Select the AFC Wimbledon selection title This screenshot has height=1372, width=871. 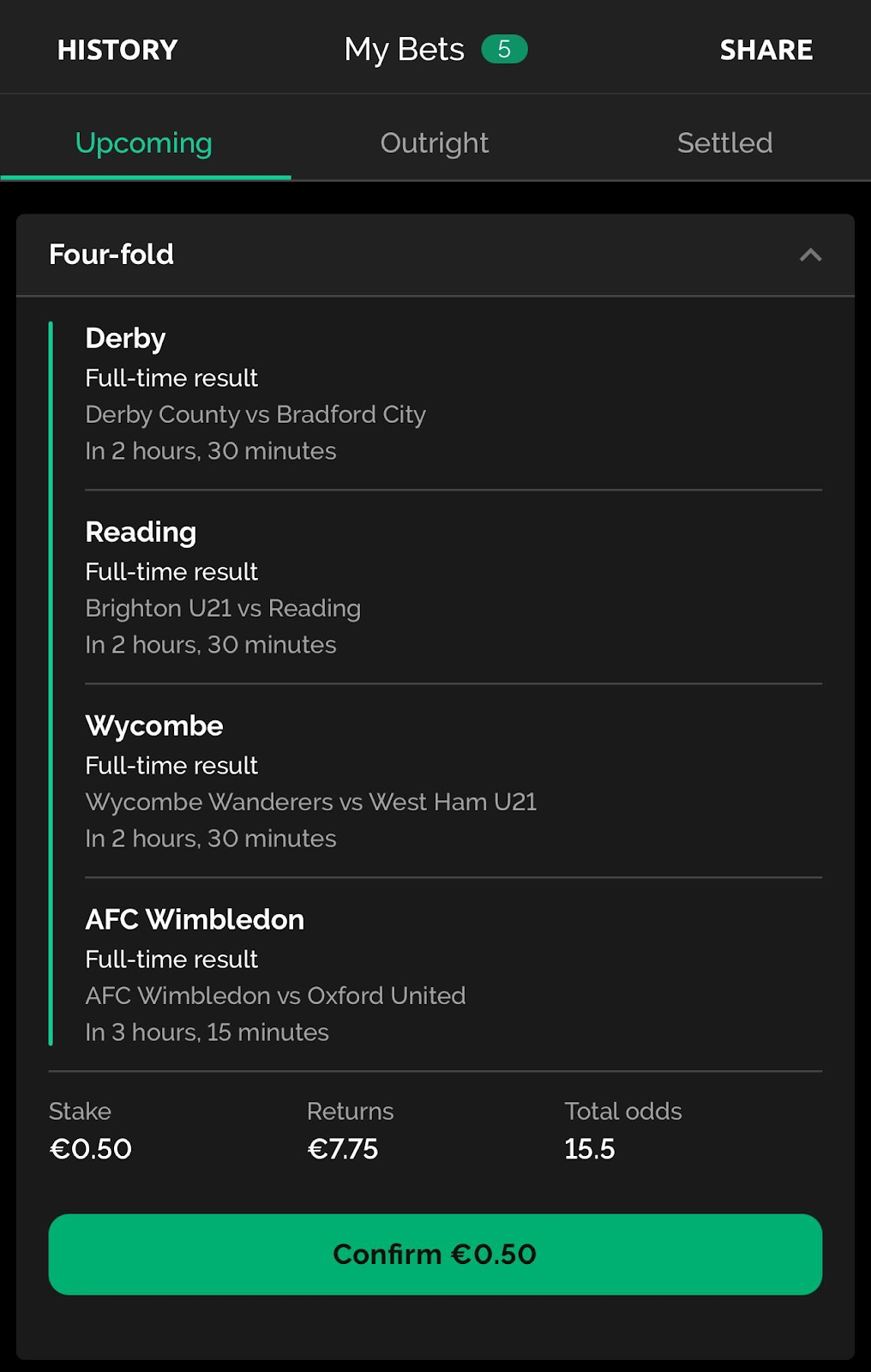(195, 919)
